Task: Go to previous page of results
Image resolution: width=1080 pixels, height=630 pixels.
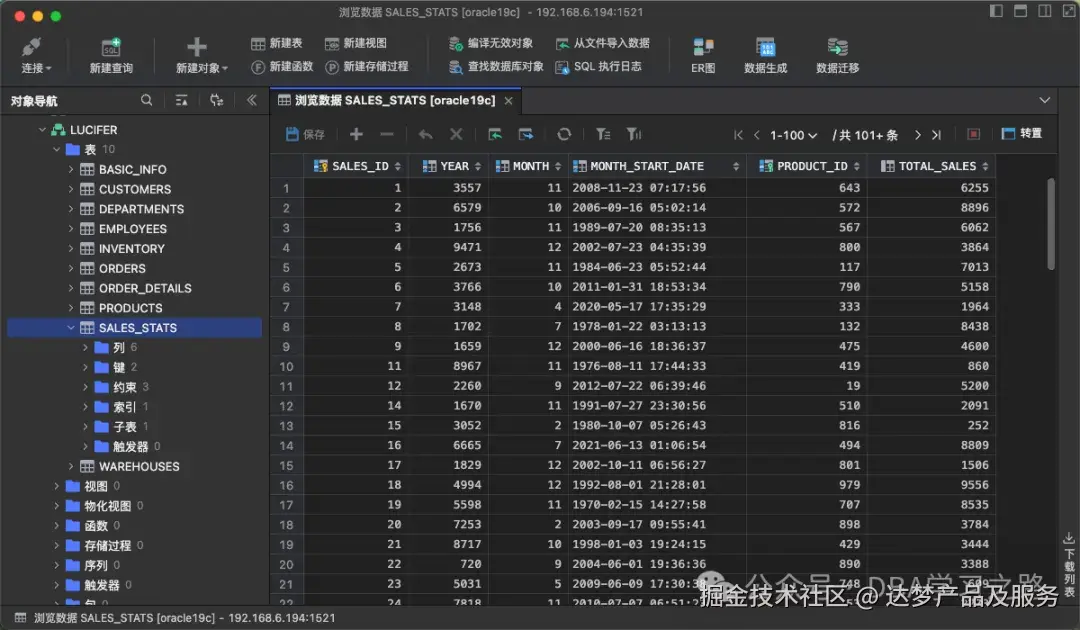Action: click(x=757, y=135)
